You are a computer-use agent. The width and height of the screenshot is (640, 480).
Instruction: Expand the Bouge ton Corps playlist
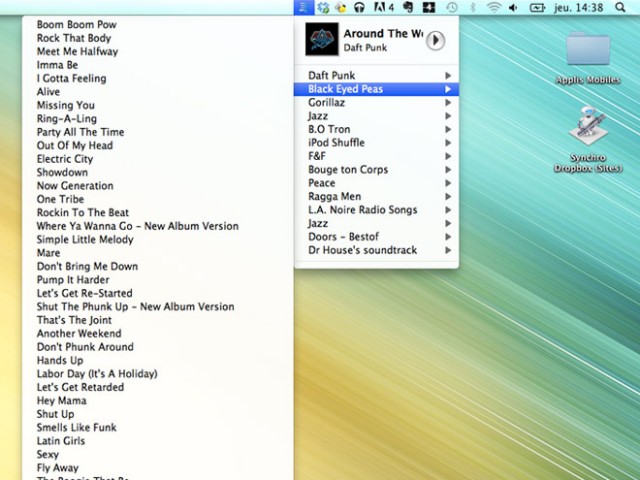(x=376, y=170)
